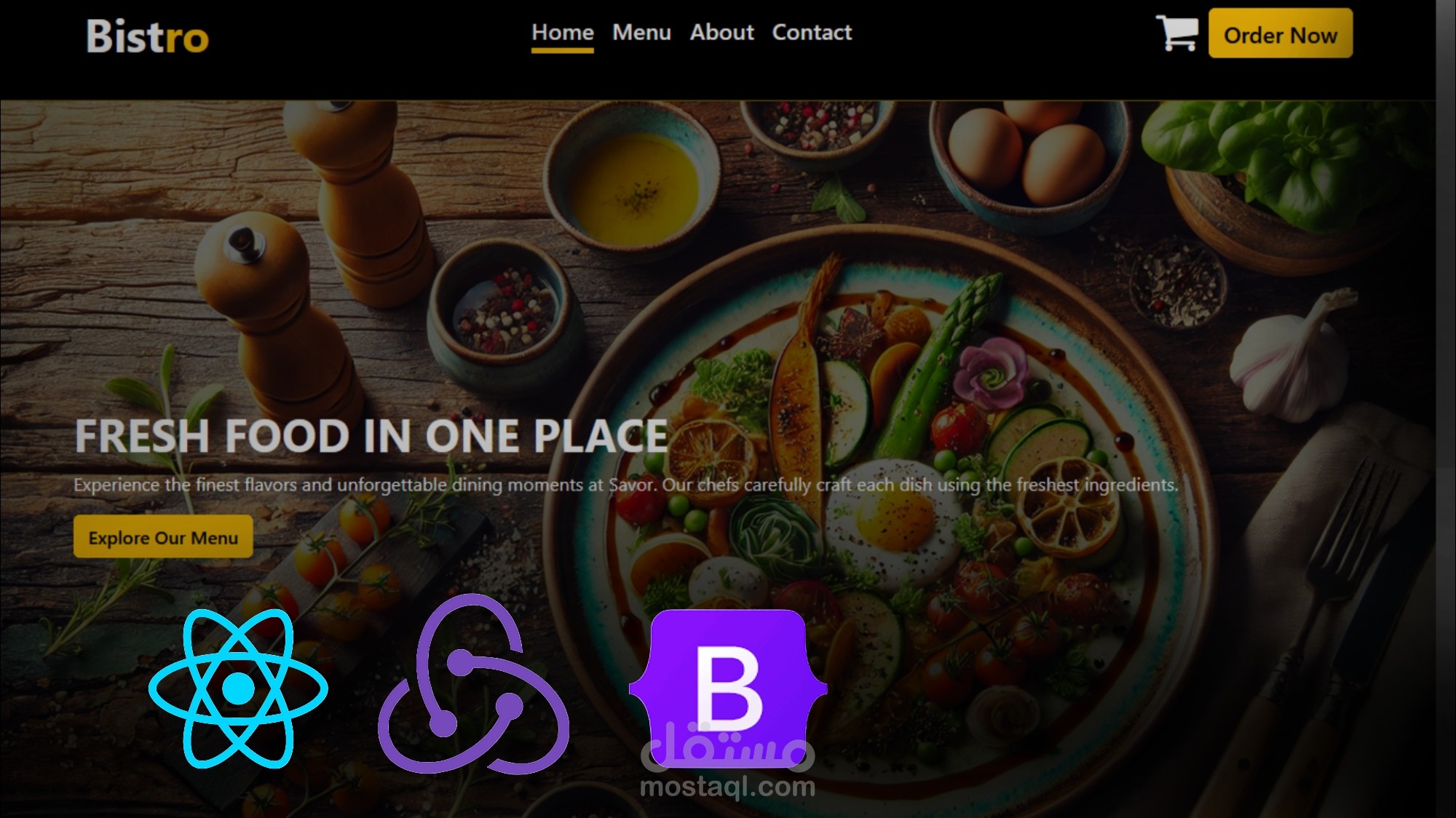
Task: Go to the Home nav link
Action: (563, 33)
